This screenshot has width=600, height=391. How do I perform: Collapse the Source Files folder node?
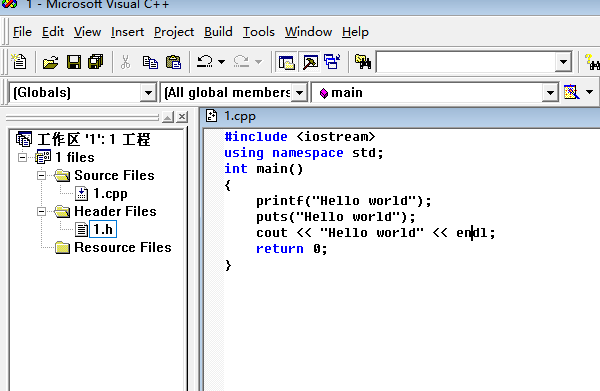click(x=41, y=175)
